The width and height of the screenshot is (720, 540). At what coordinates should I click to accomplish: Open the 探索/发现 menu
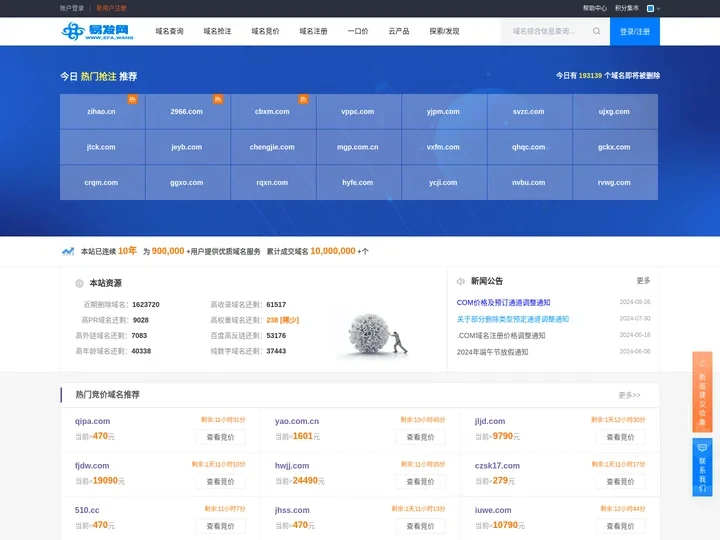pyautogui.click(x=444, y=31)
